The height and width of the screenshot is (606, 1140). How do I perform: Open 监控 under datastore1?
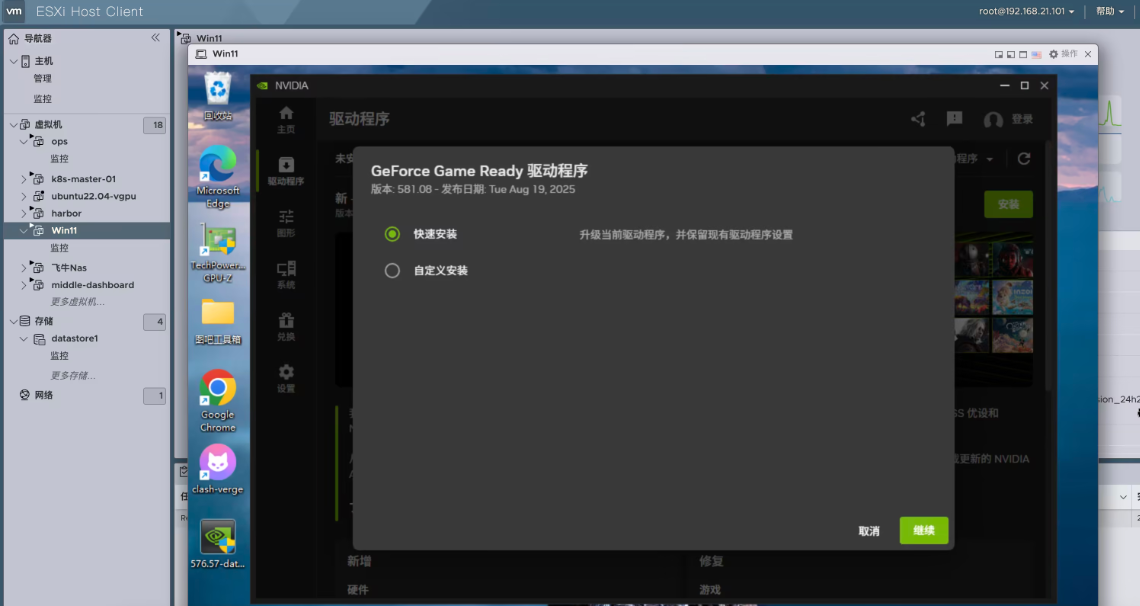[60, 356]
